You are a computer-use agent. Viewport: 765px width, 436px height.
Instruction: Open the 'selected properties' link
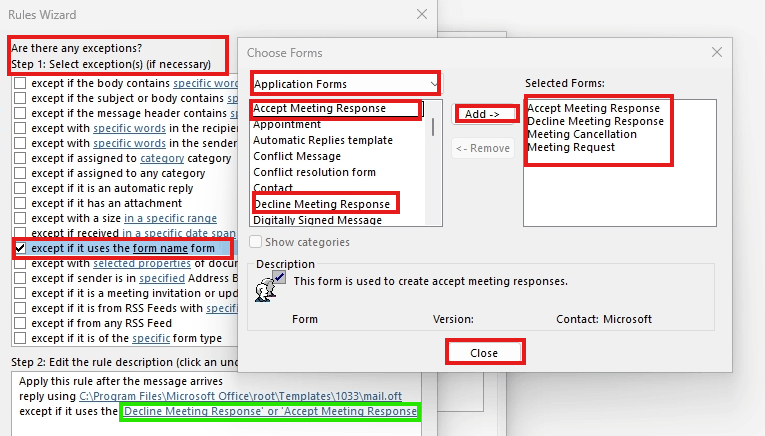(142, 263)
